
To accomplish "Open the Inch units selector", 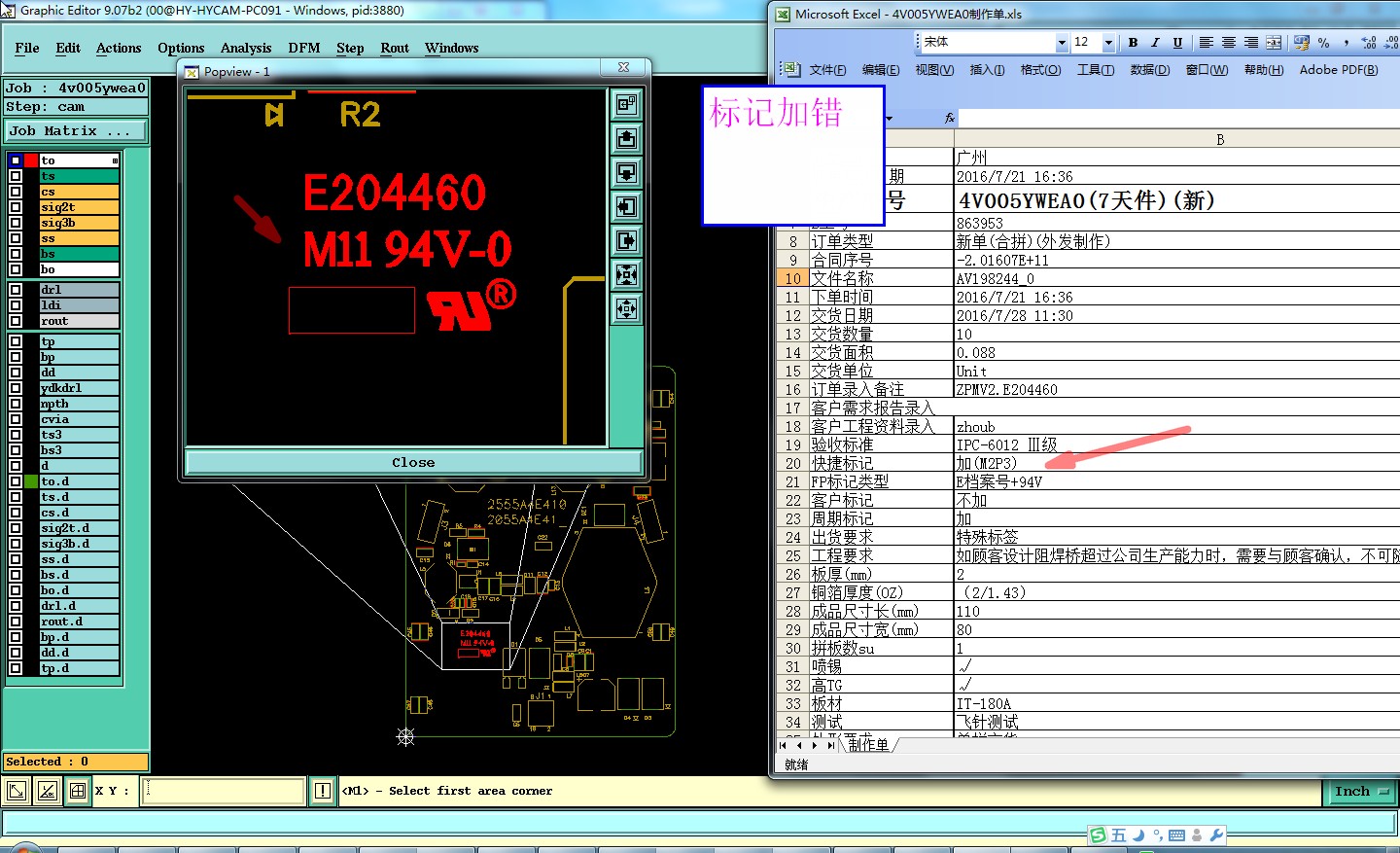I will point(1360,792).
